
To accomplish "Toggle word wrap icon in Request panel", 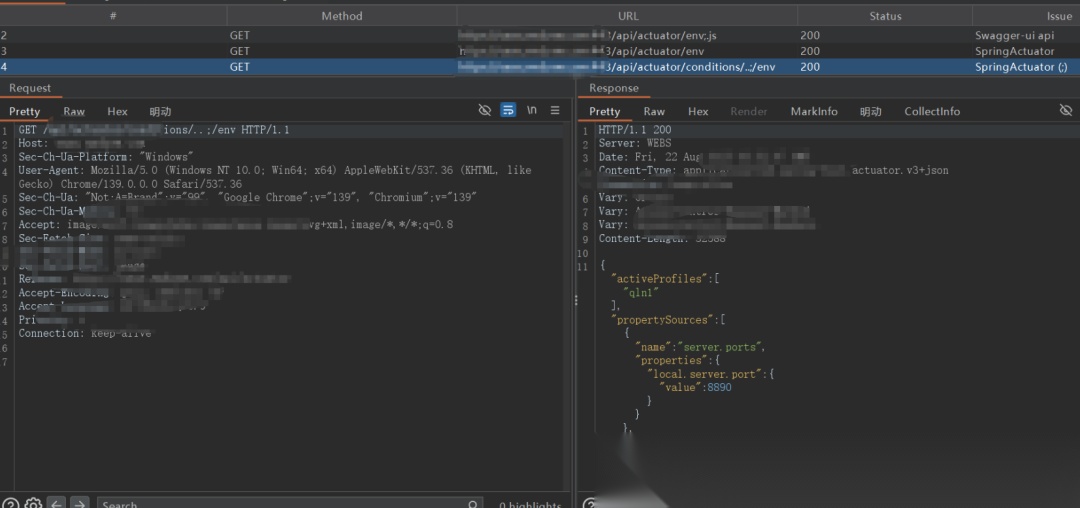I will pos(508,110).
